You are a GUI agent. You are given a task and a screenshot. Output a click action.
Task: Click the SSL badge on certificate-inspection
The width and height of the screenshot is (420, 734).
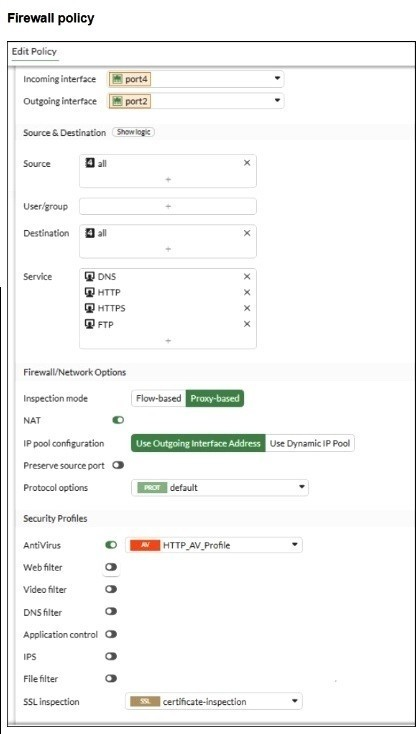(x=145, y=701)
